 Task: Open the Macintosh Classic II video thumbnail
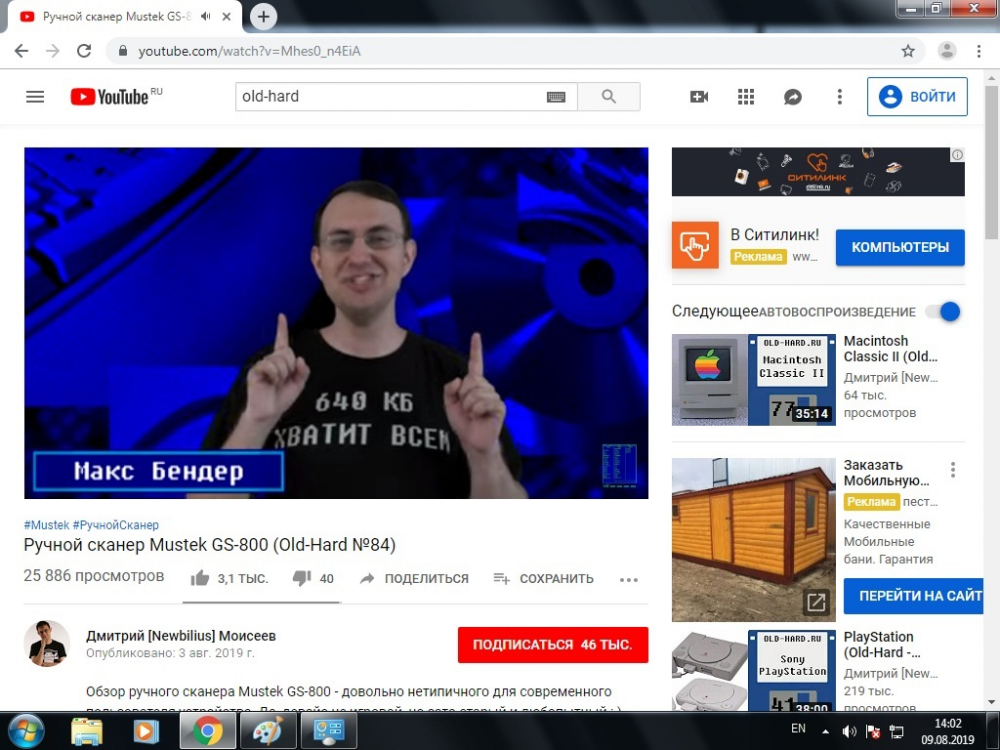point(753,380)
